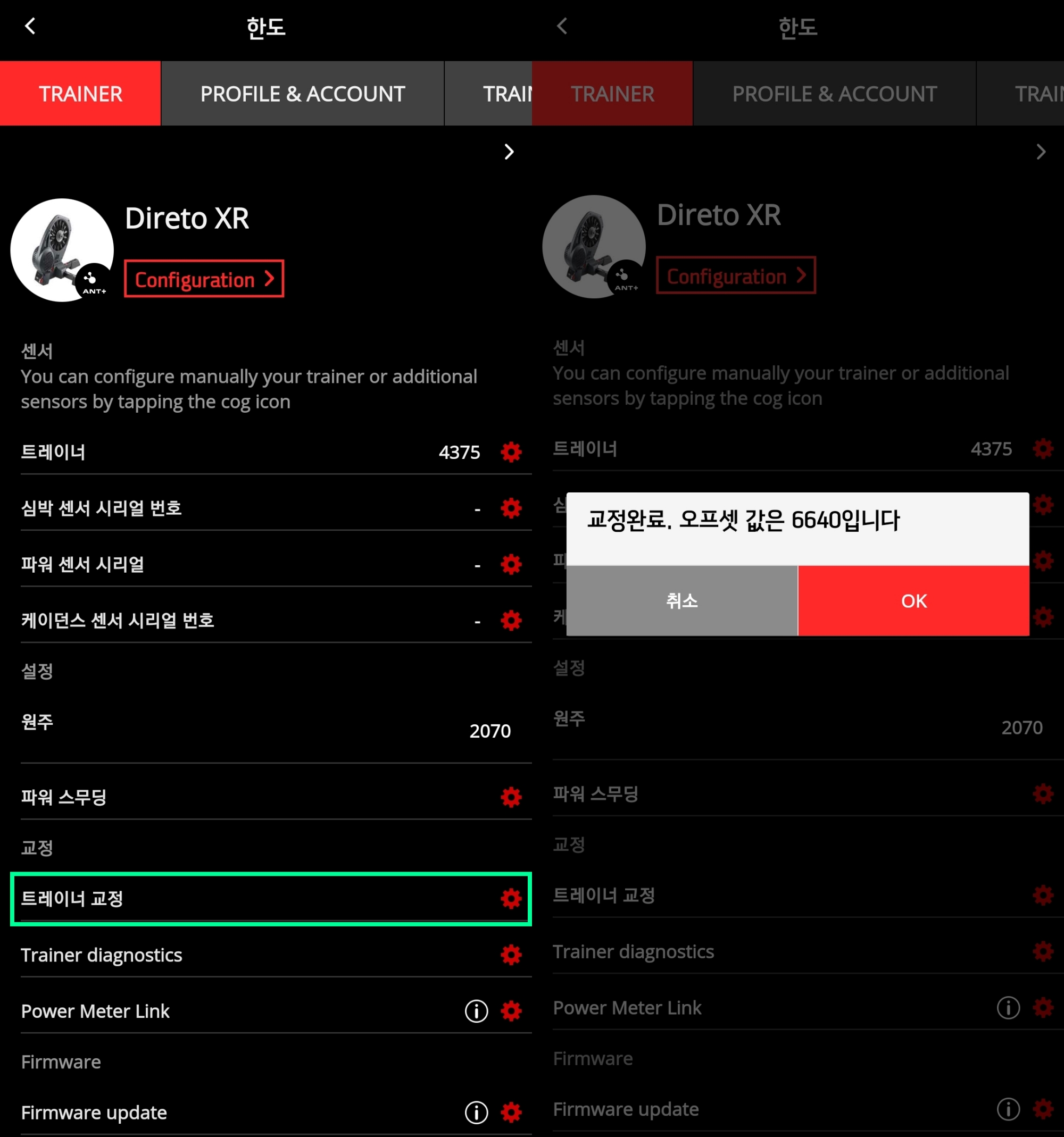Tap dimmed 파워 스무딩 cog on right screen
The height and width of the screenshot is (1137, 1064).
[x=1043, y=793]
